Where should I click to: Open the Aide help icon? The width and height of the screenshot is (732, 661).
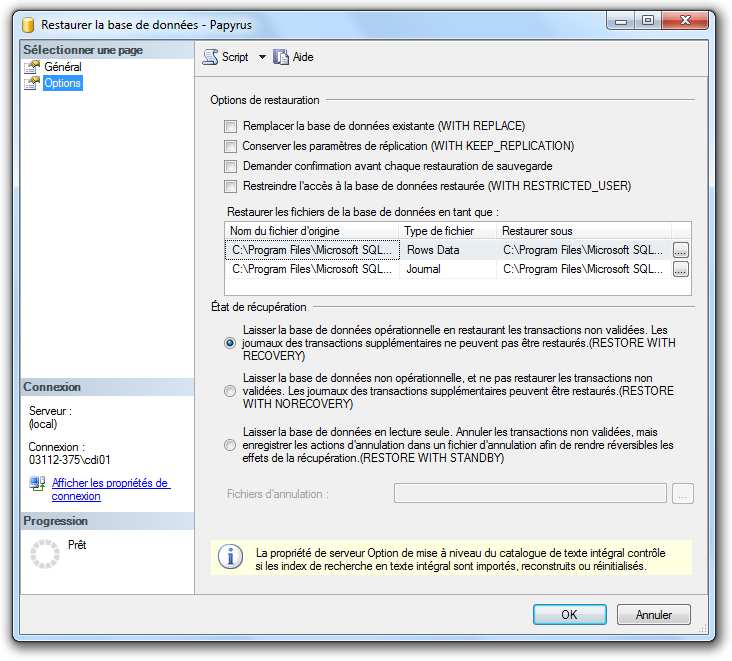[x=281, y=58]
